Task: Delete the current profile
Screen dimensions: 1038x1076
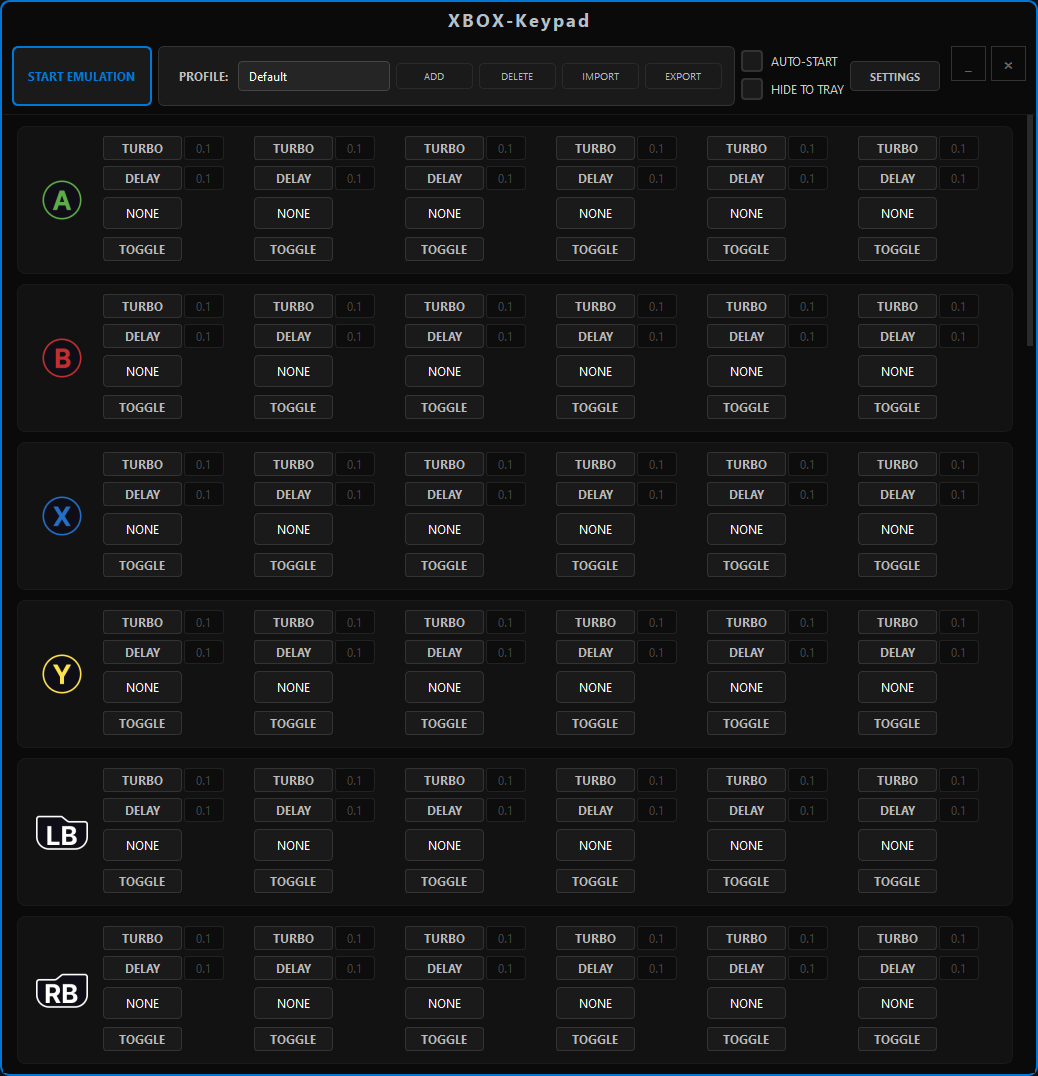Action: point(517,75)
